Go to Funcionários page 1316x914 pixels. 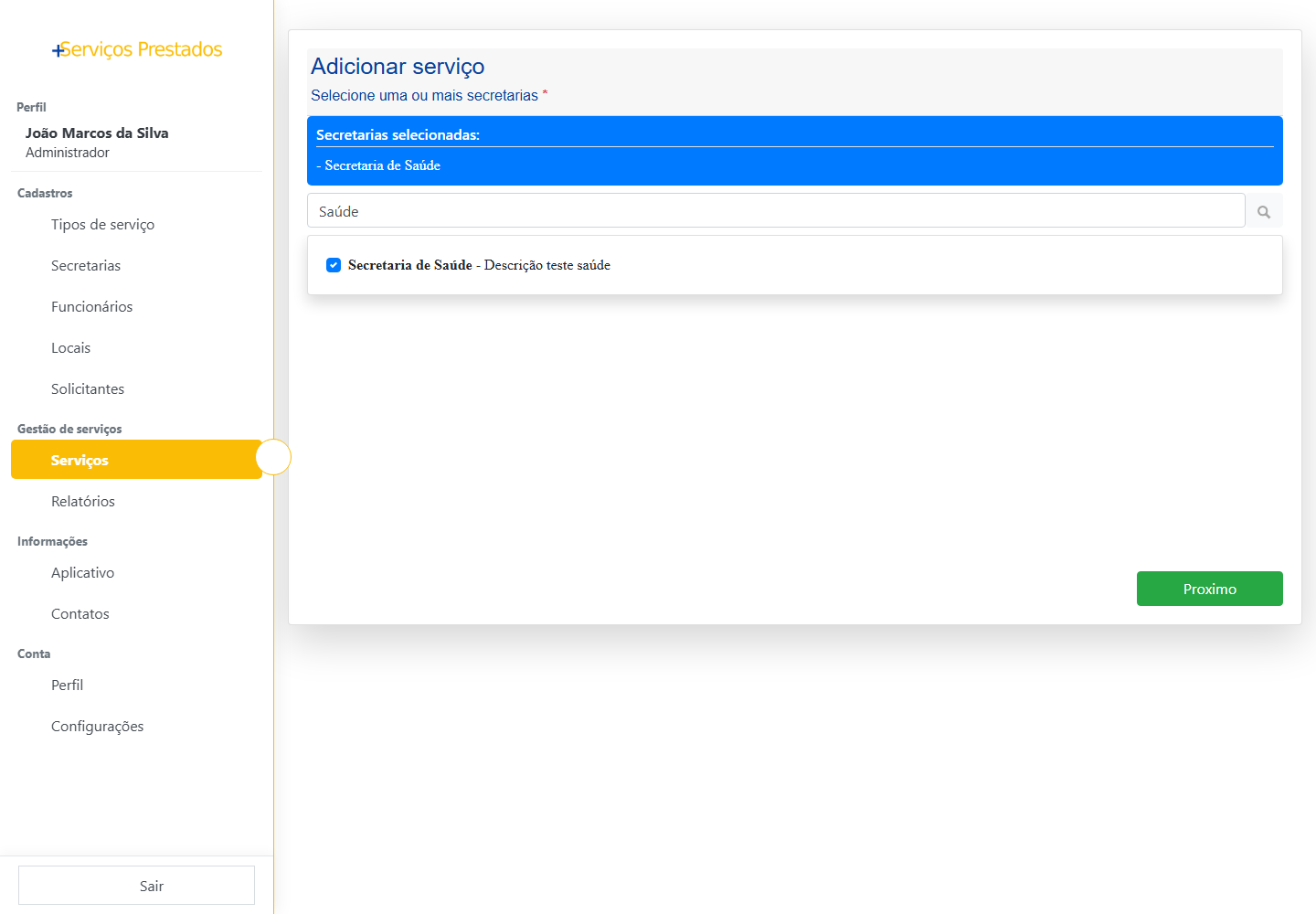point(136,307)
